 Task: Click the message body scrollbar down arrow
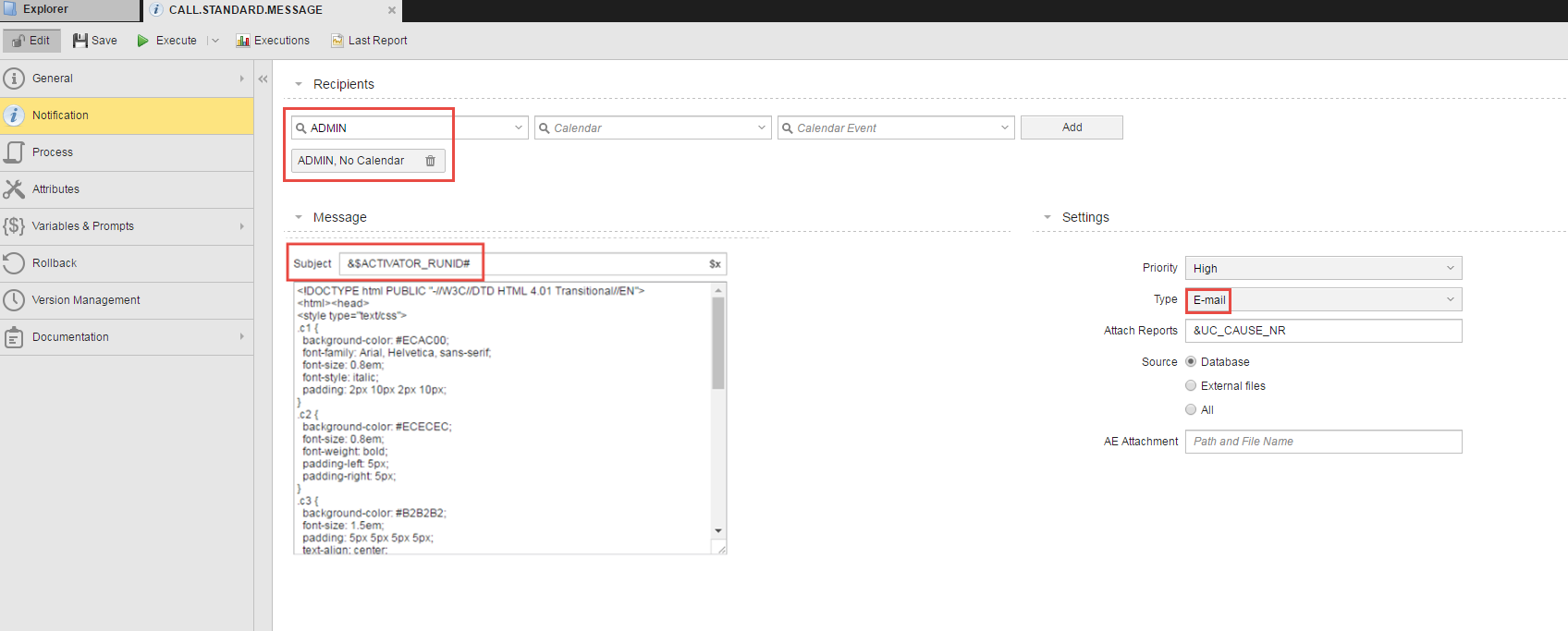pos(718,531)
